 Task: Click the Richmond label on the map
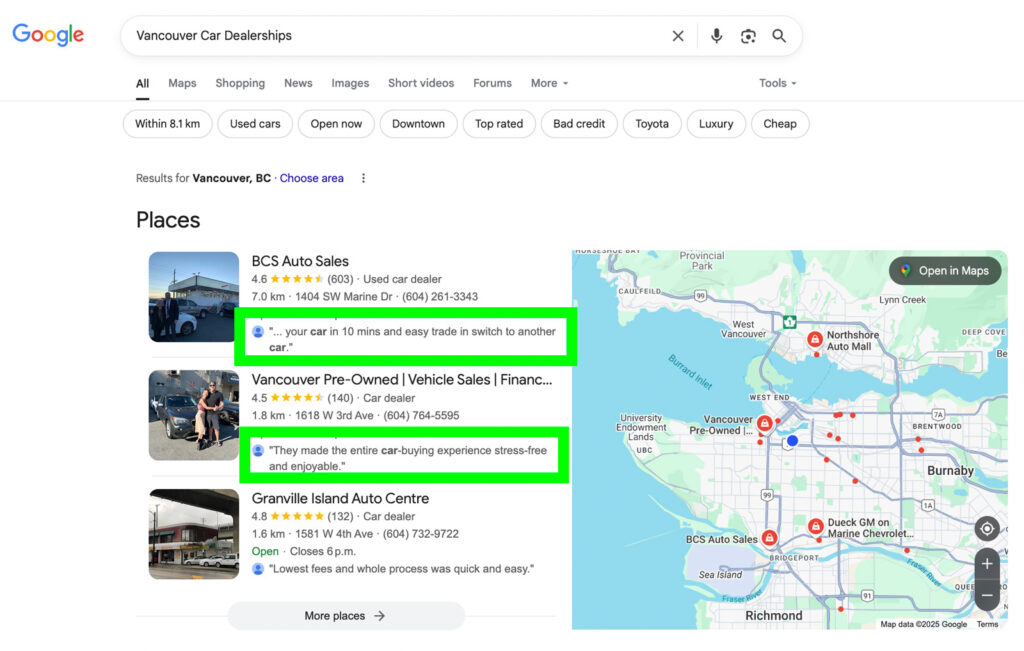[x=774, y=616]
